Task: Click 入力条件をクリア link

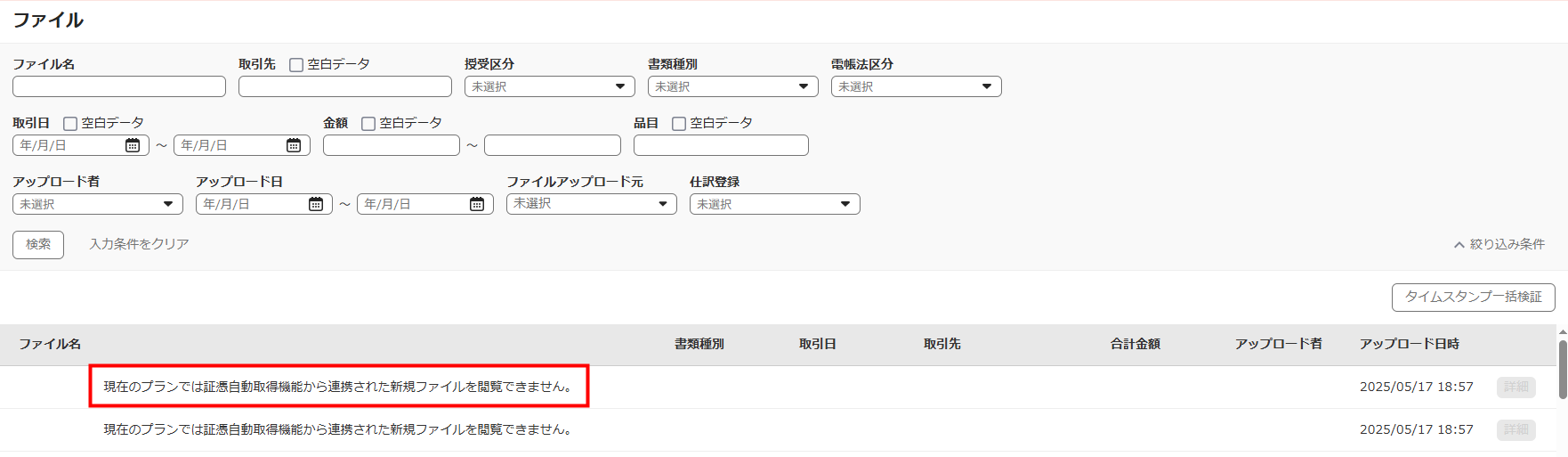Action: (x=139, y=244)
